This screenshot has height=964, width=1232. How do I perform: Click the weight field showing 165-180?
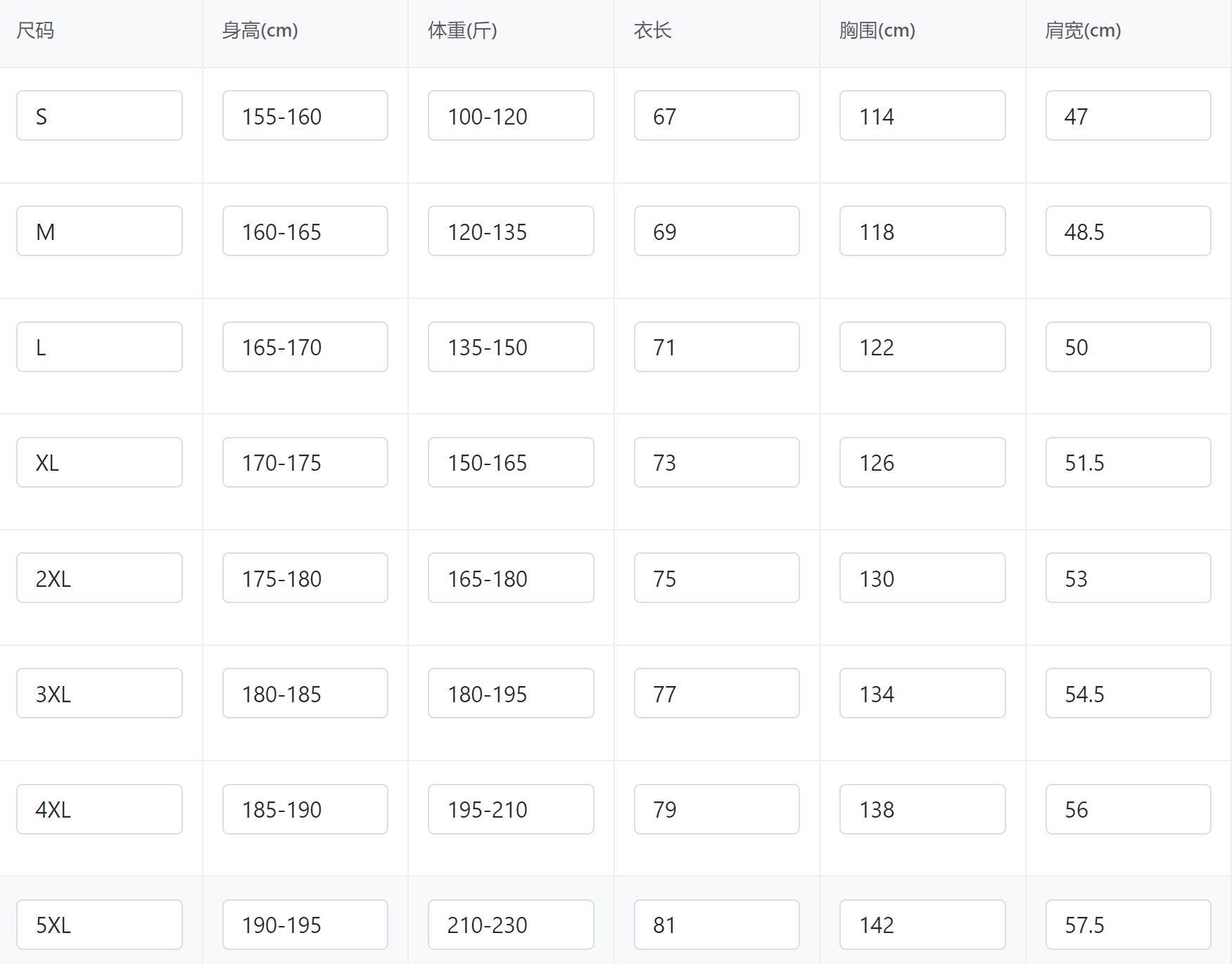tap(510, 578)
